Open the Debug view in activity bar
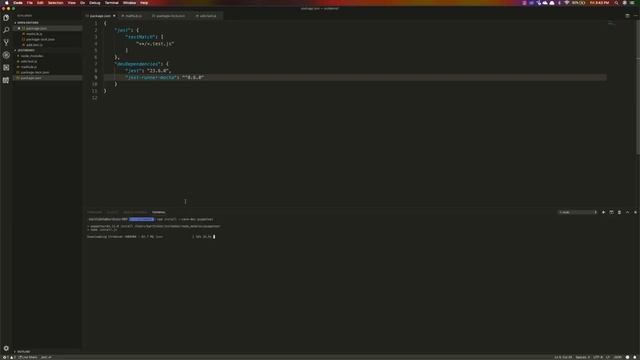Viewport: 640px width, 360px height. click(6, 55)
